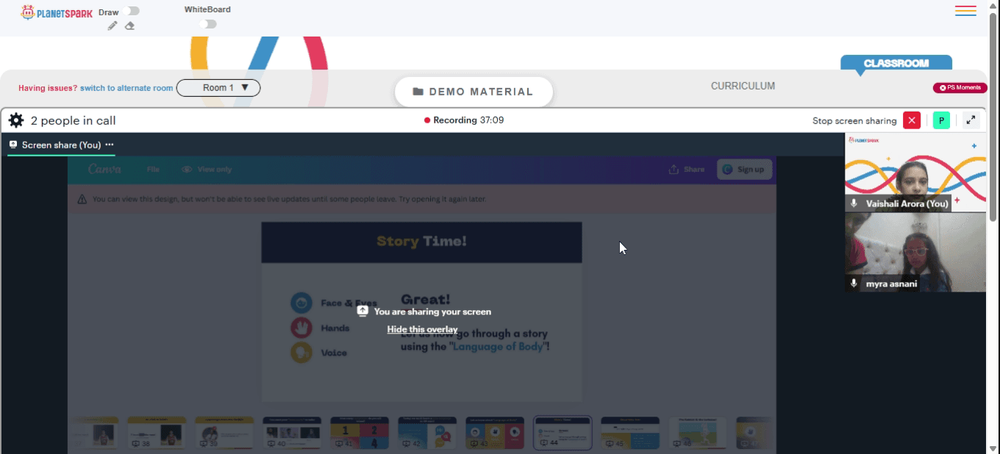Click the Having issues? text
Screen dimensions: 1000x454
(x=48, y=88)
